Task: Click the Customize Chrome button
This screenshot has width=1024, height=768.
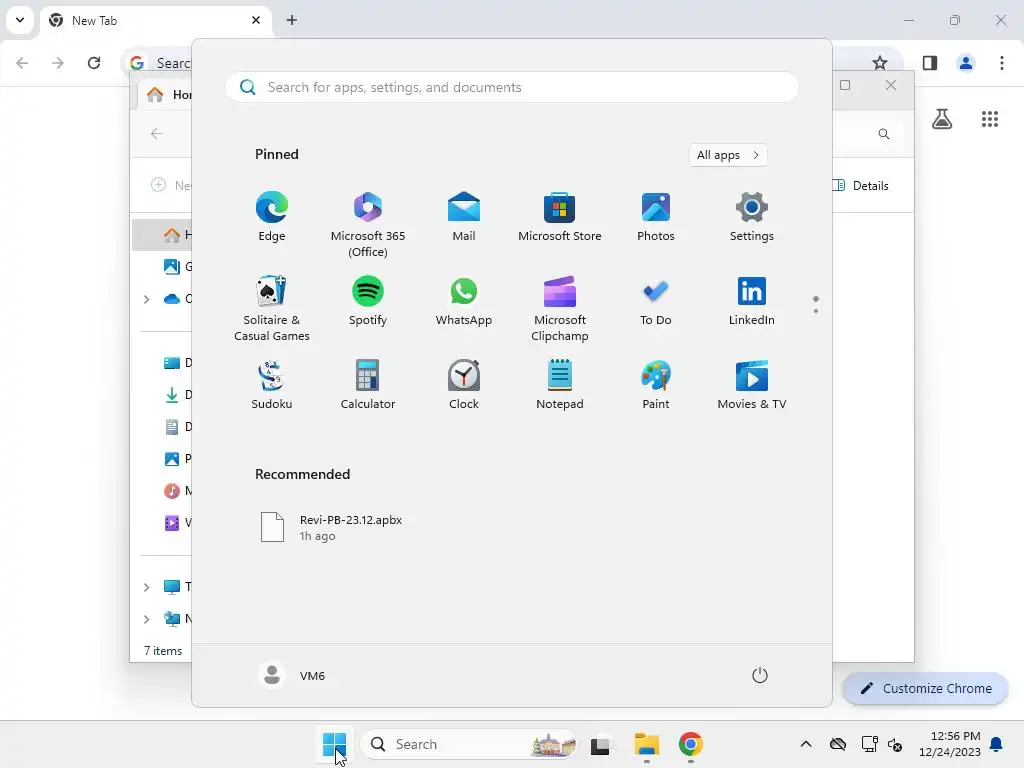Action: click(x=925, y=688)
